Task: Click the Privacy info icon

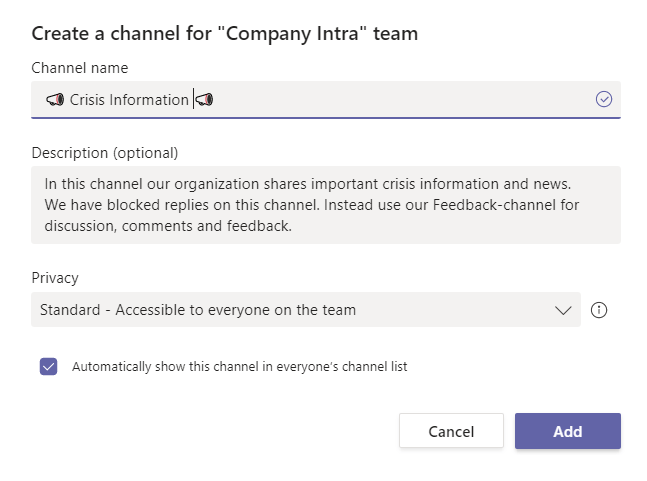Action: click(x=599, y=310)
